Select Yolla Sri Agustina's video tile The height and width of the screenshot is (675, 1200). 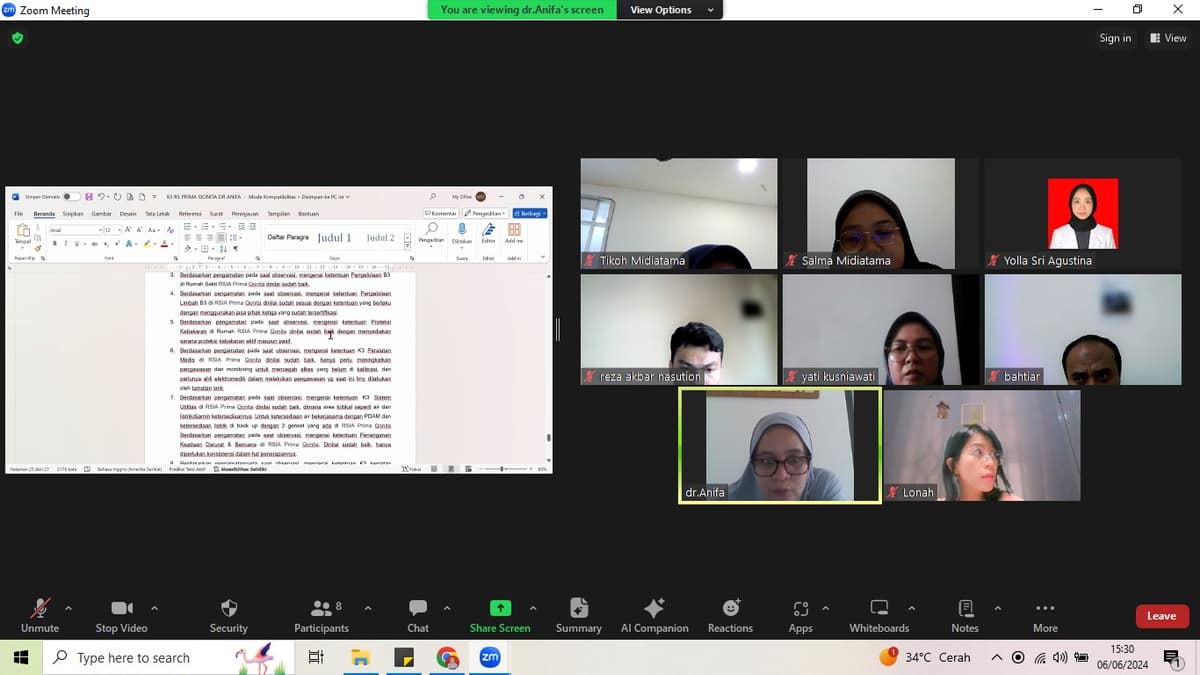coord(1083,214)
